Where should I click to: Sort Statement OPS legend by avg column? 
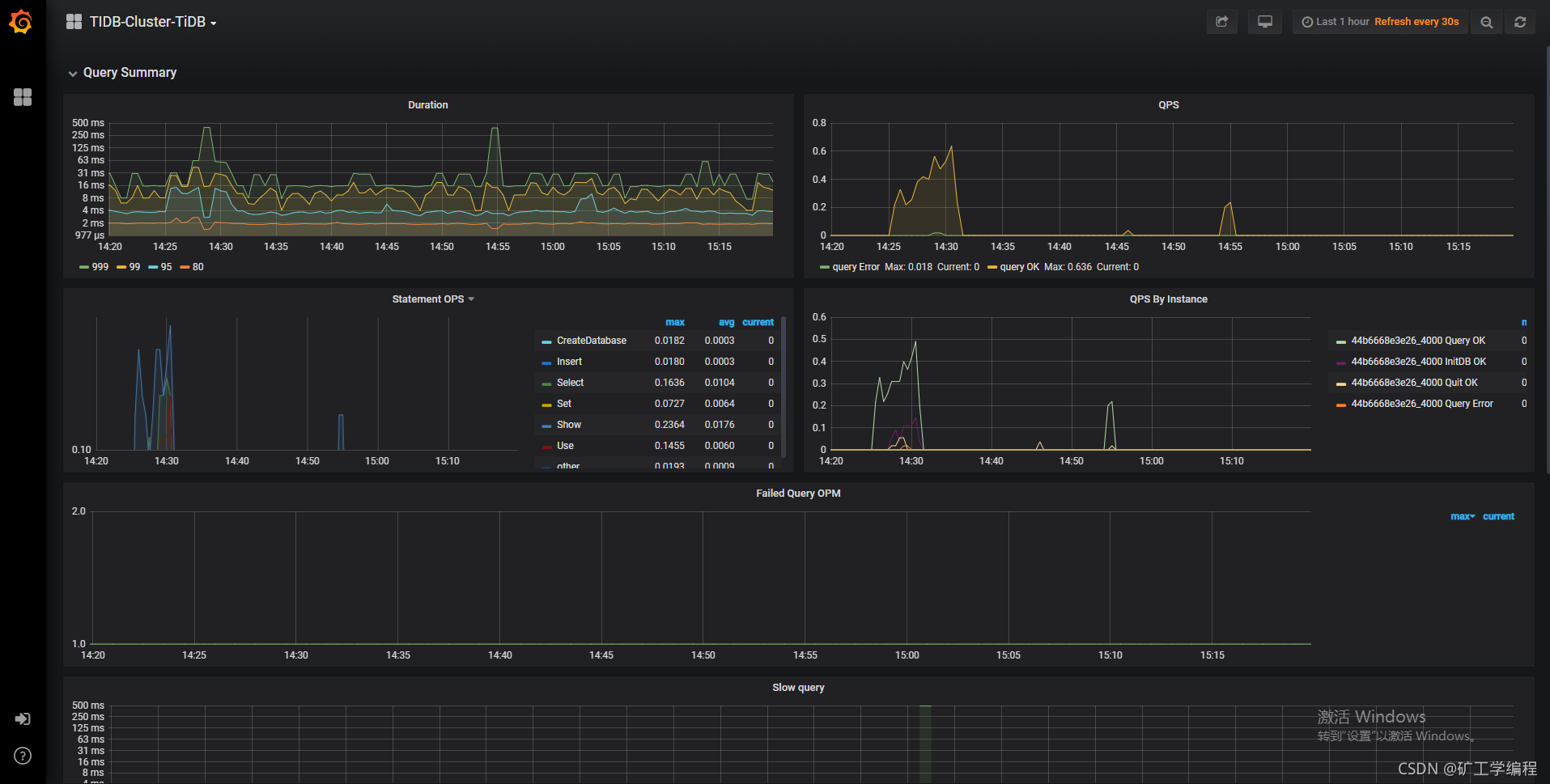click(726, 322)
